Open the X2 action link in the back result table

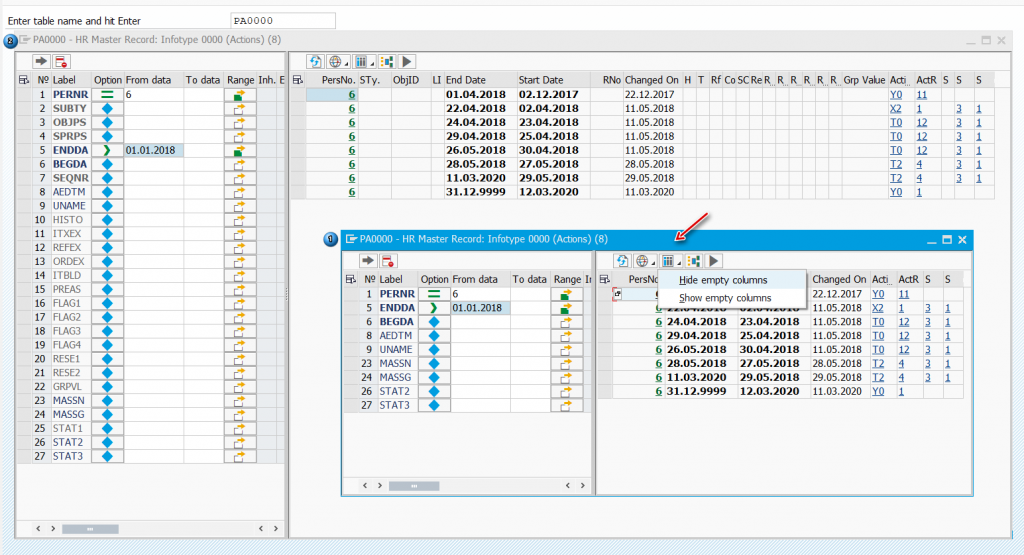(895, 108)
